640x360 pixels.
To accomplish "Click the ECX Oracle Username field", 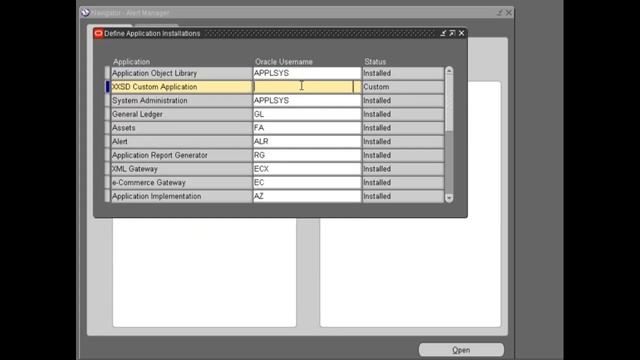I will point(307,169).
